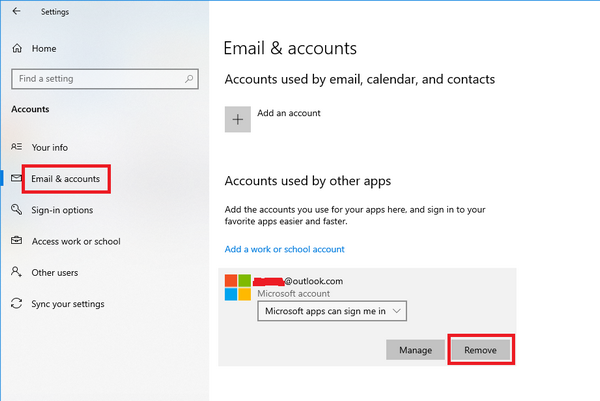This screenshot has width=600, height=401.
Task: Focus the Find a setting search field
Action: pos(105,79)
